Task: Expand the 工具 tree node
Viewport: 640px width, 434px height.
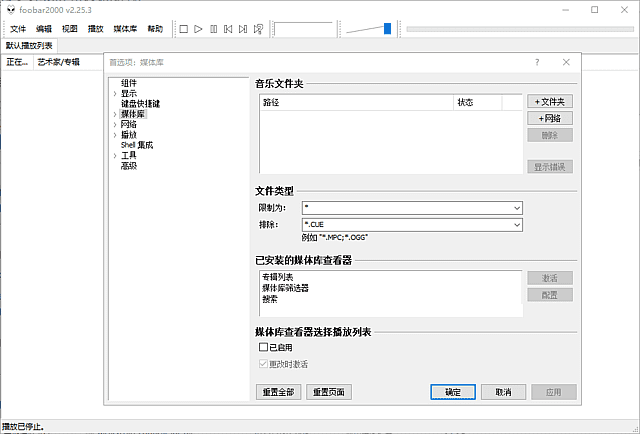Action: click(x=115, y=156)
